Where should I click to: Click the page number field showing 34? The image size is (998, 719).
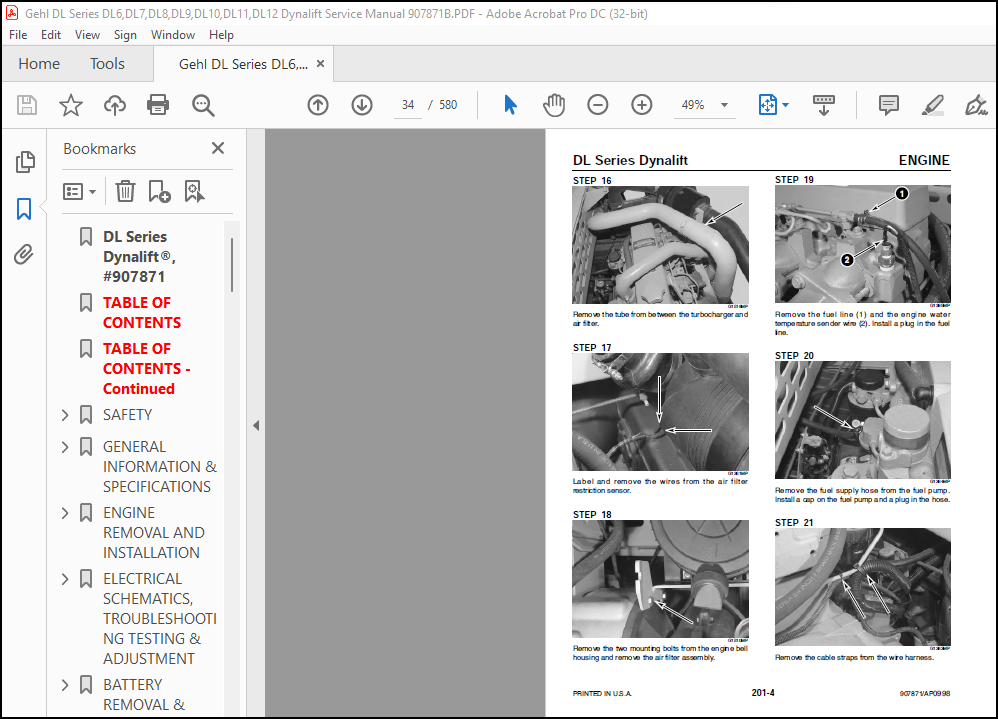(x=408, y=105)
